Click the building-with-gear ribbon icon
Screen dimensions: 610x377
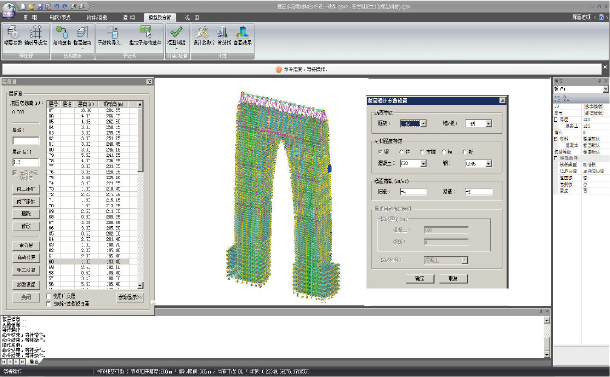pos(12,32)
